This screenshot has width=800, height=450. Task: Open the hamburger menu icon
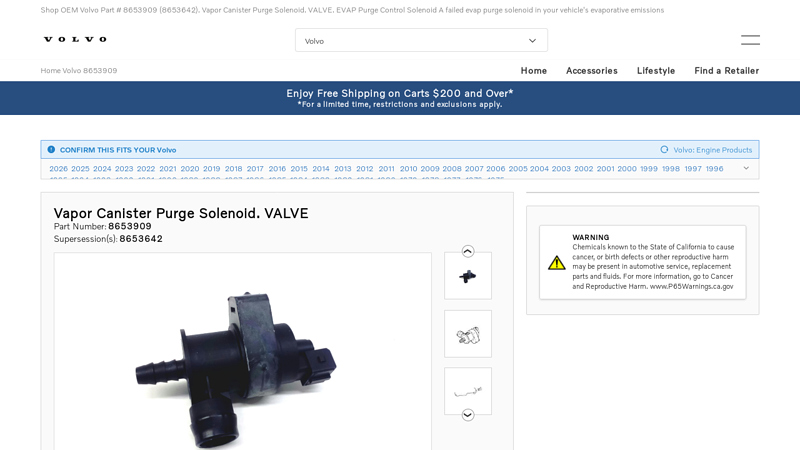click(750, 40)
